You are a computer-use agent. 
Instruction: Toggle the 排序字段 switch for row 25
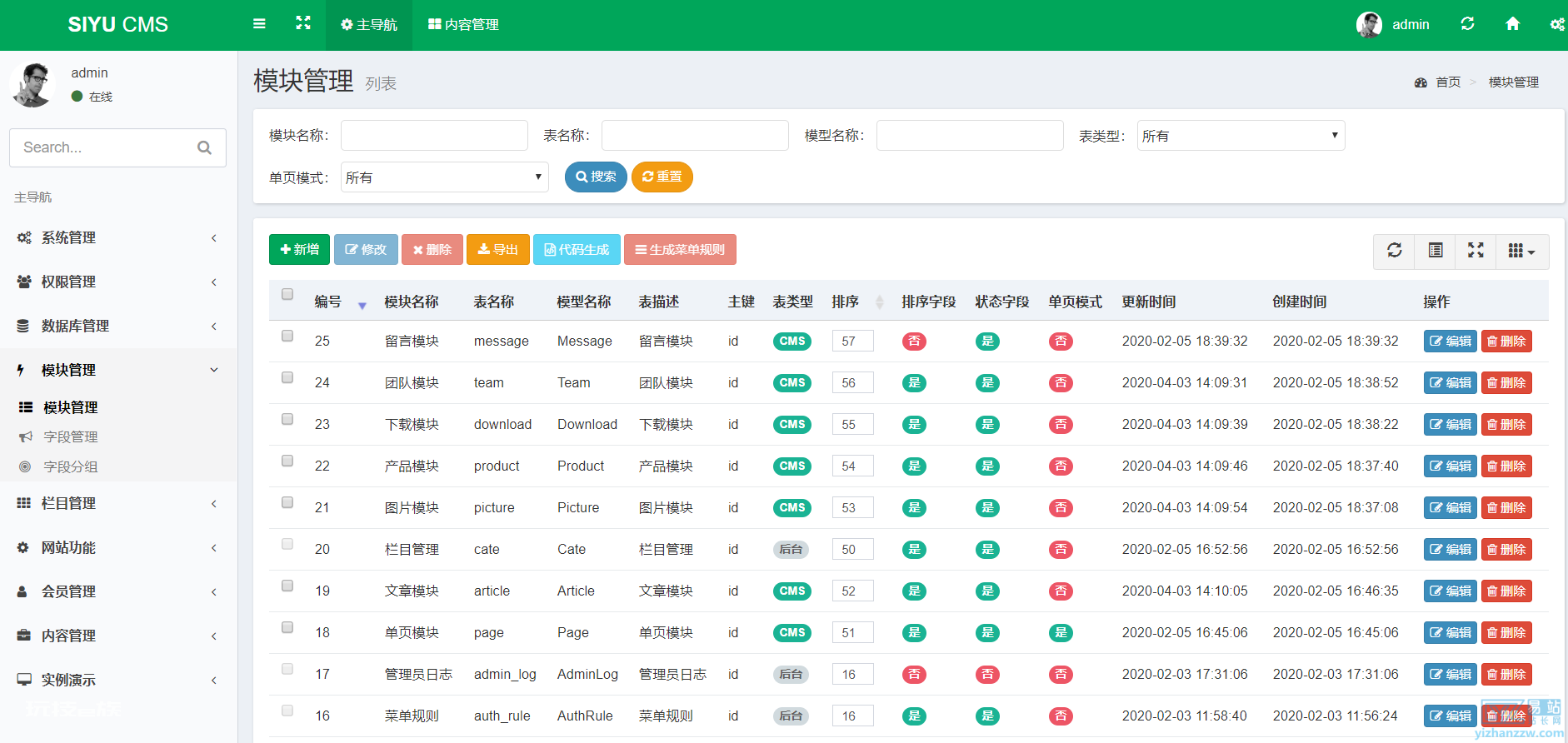point(914,341)
